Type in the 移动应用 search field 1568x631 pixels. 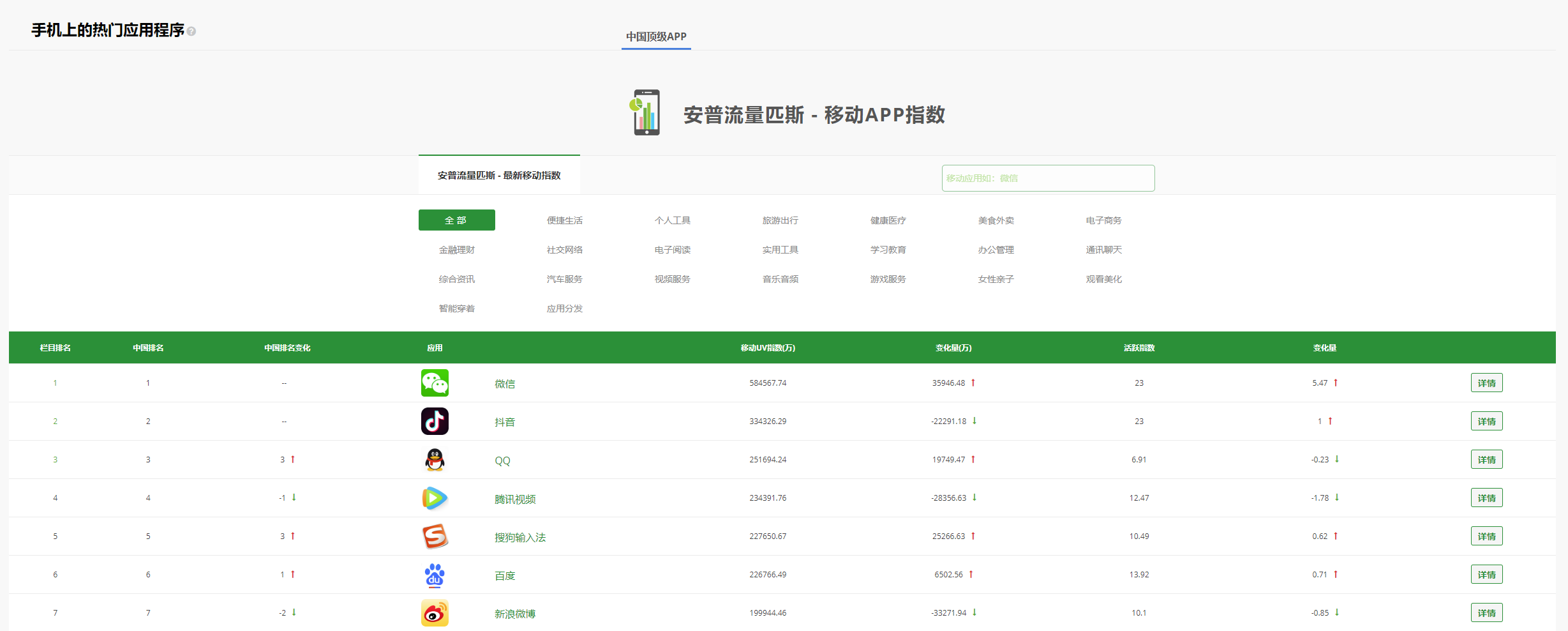[1048, 178]
